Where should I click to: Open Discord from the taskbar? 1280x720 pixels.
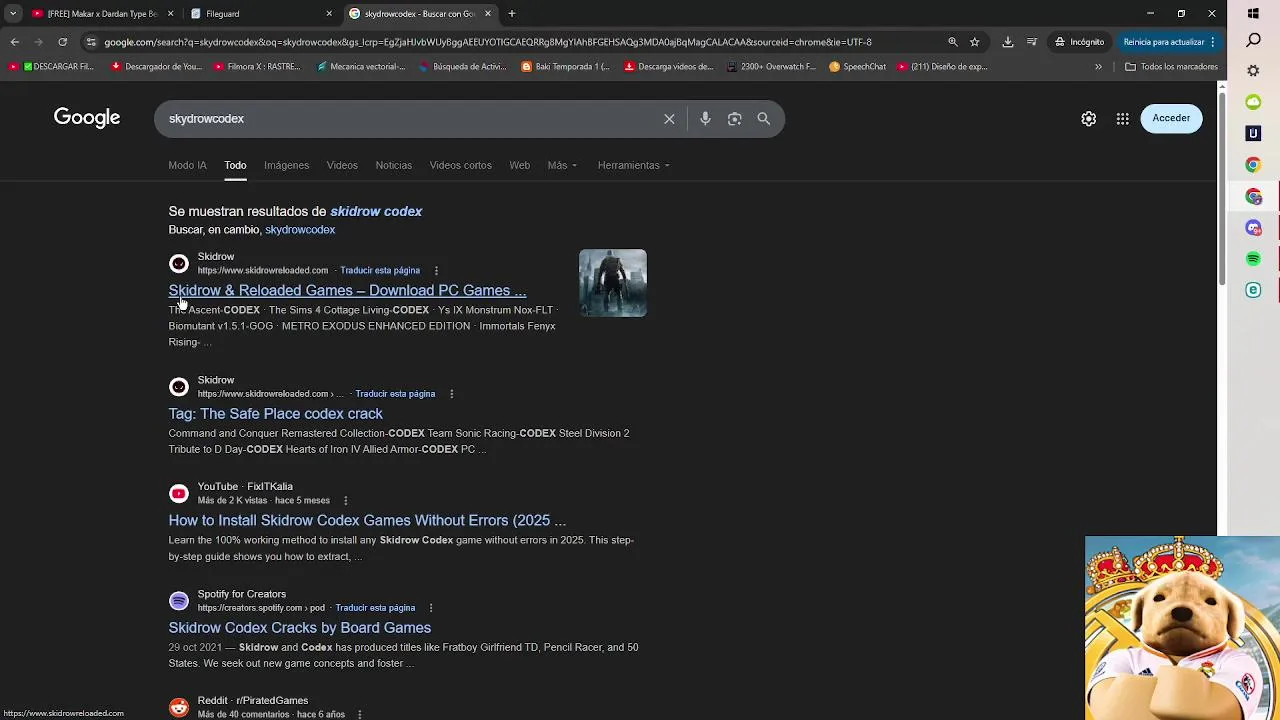point(1253,228)
